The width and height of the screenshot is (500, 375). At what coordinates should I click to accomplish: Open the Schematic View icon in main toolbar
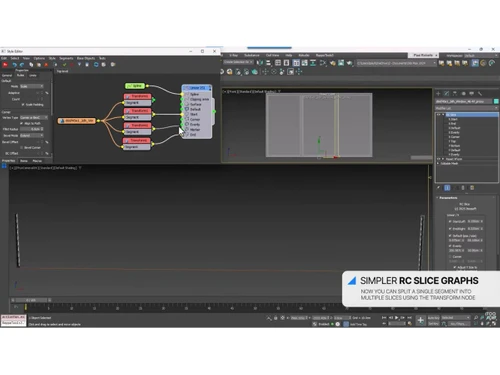pos(313,63)
